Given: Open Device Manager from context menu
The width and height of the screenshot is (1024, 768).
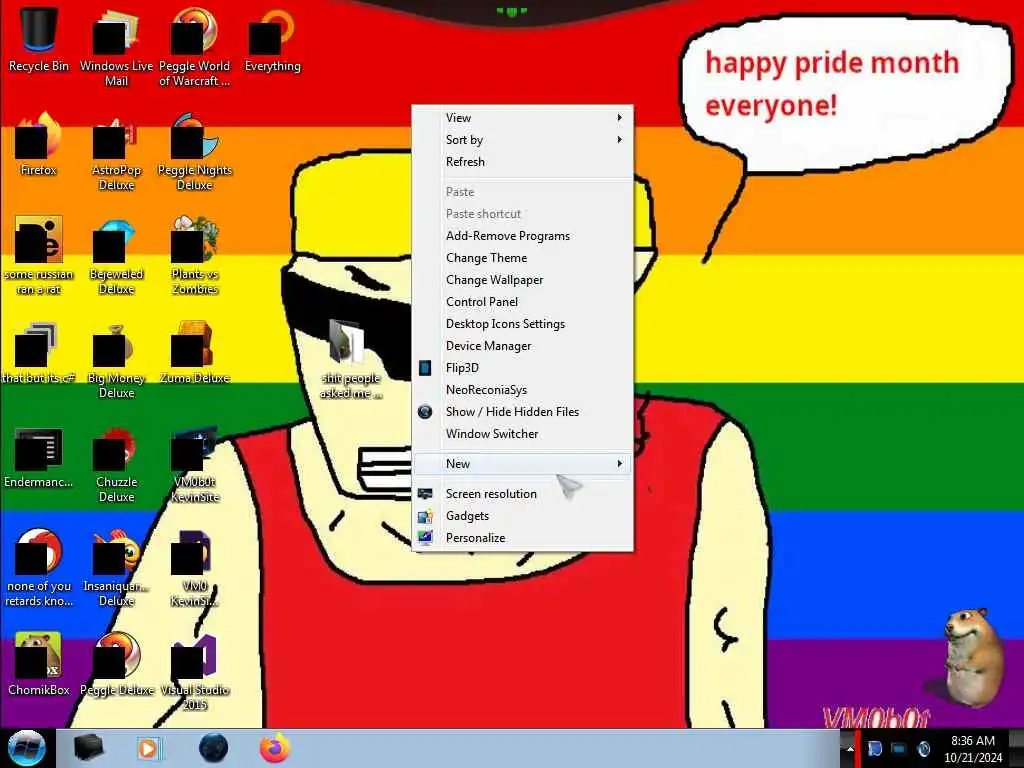Looking at the screenshot, I should [522, 346].
